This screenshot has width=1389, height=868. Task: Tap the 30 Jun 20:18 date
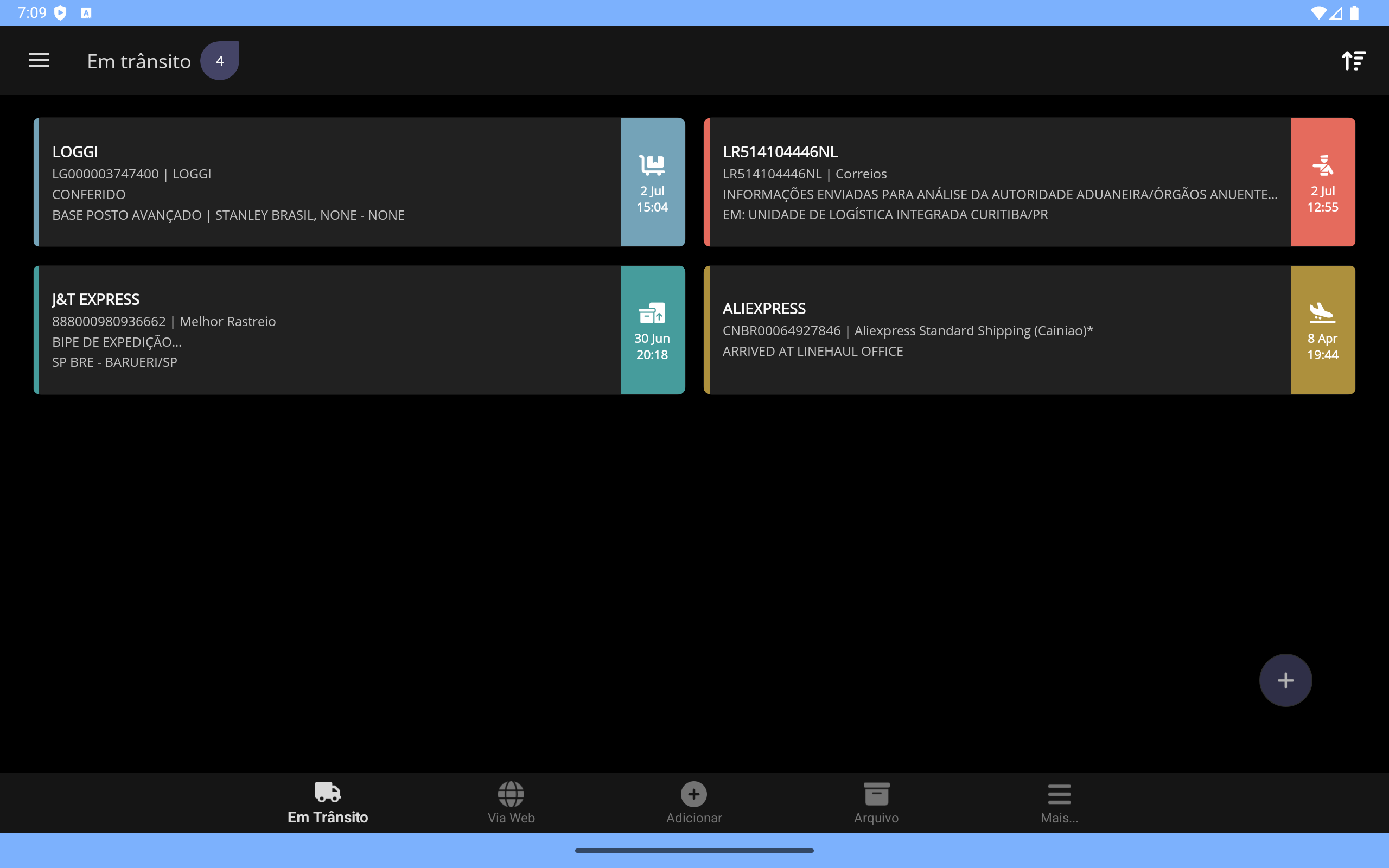652,346
